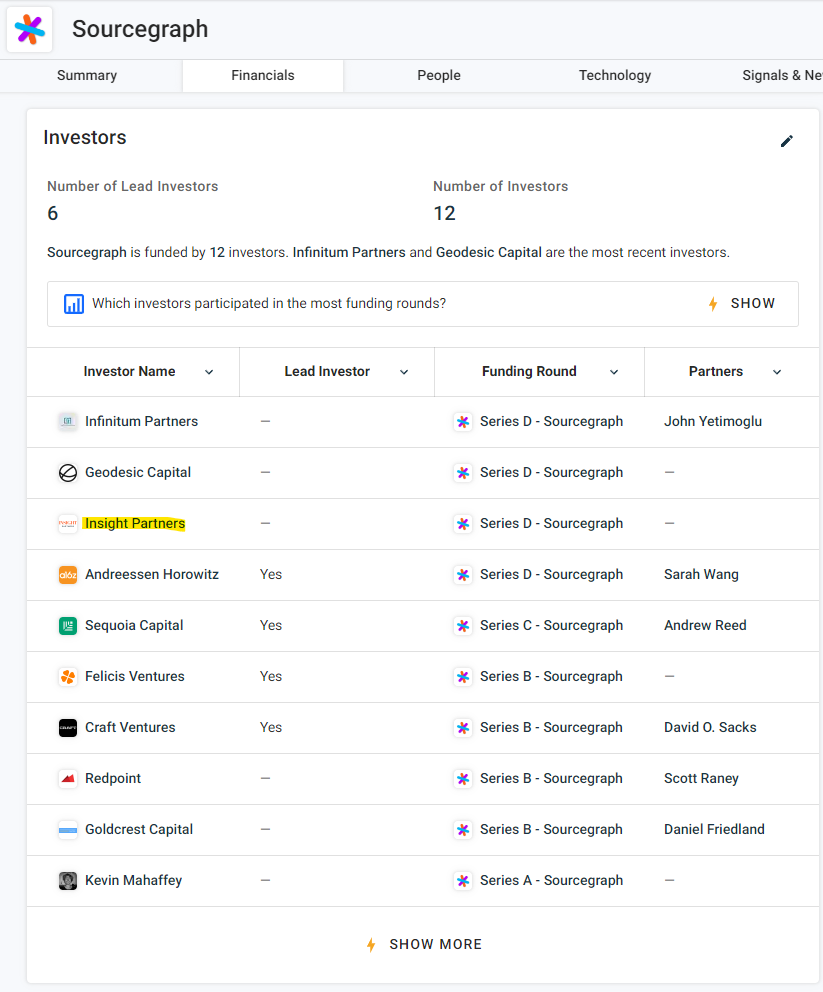This screenshot has width=823, height=992.
Task: Click Sourcegraph icon in Goldcrest Capital row
Action: [x=463, y=830]
